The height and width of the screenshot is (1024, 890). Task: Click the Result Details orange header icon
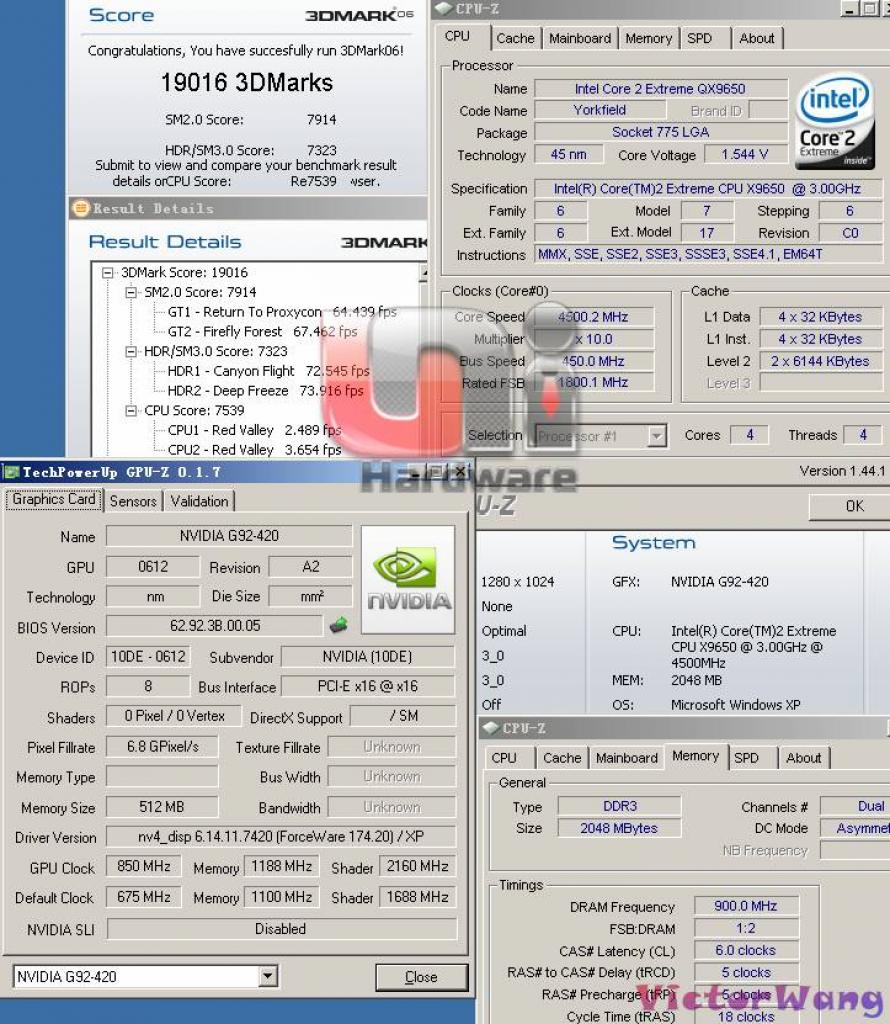click(81, 208)
